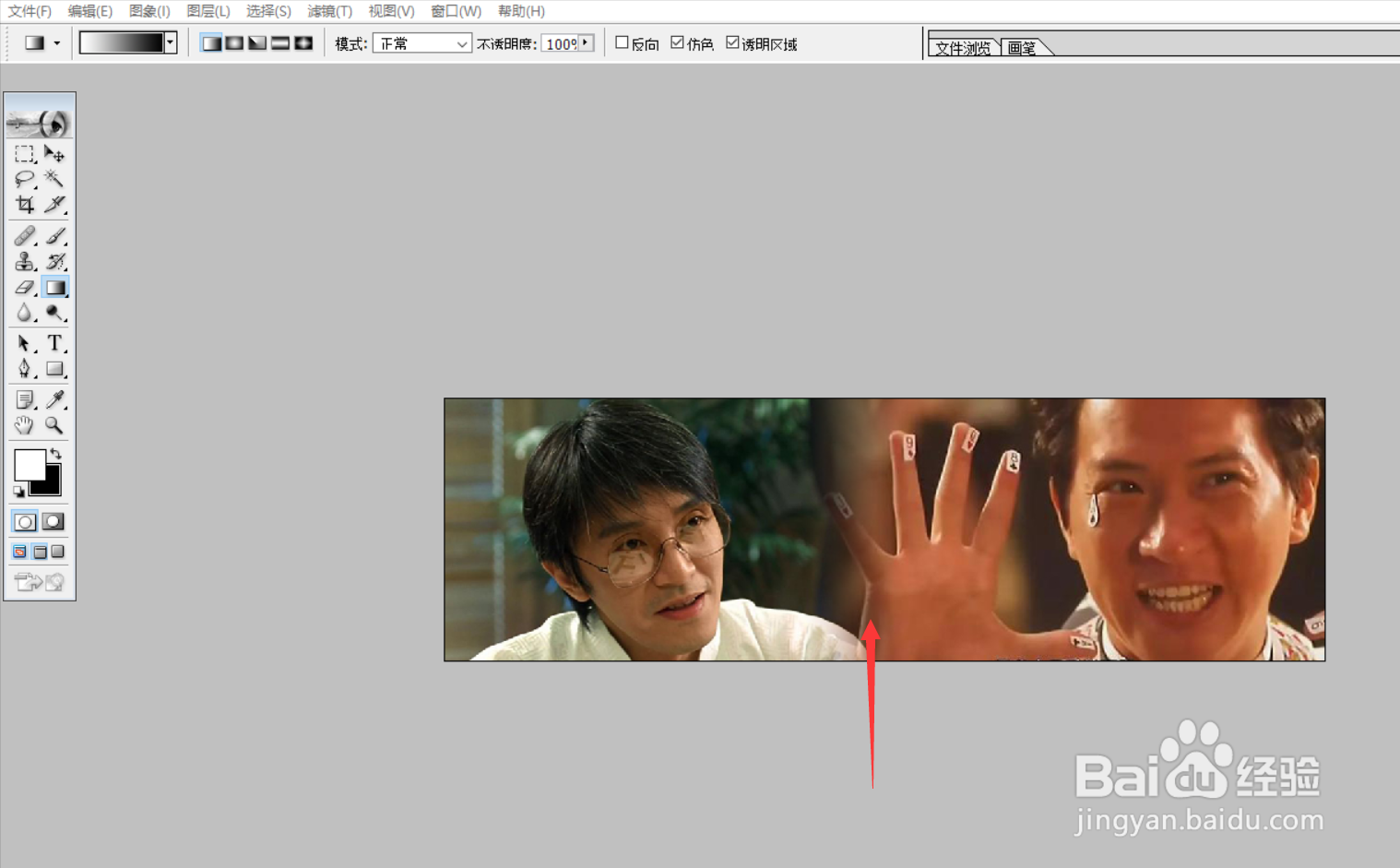The image size is (1400, 868).
Task: Select the Move tool
Action: tap(54, 154)
